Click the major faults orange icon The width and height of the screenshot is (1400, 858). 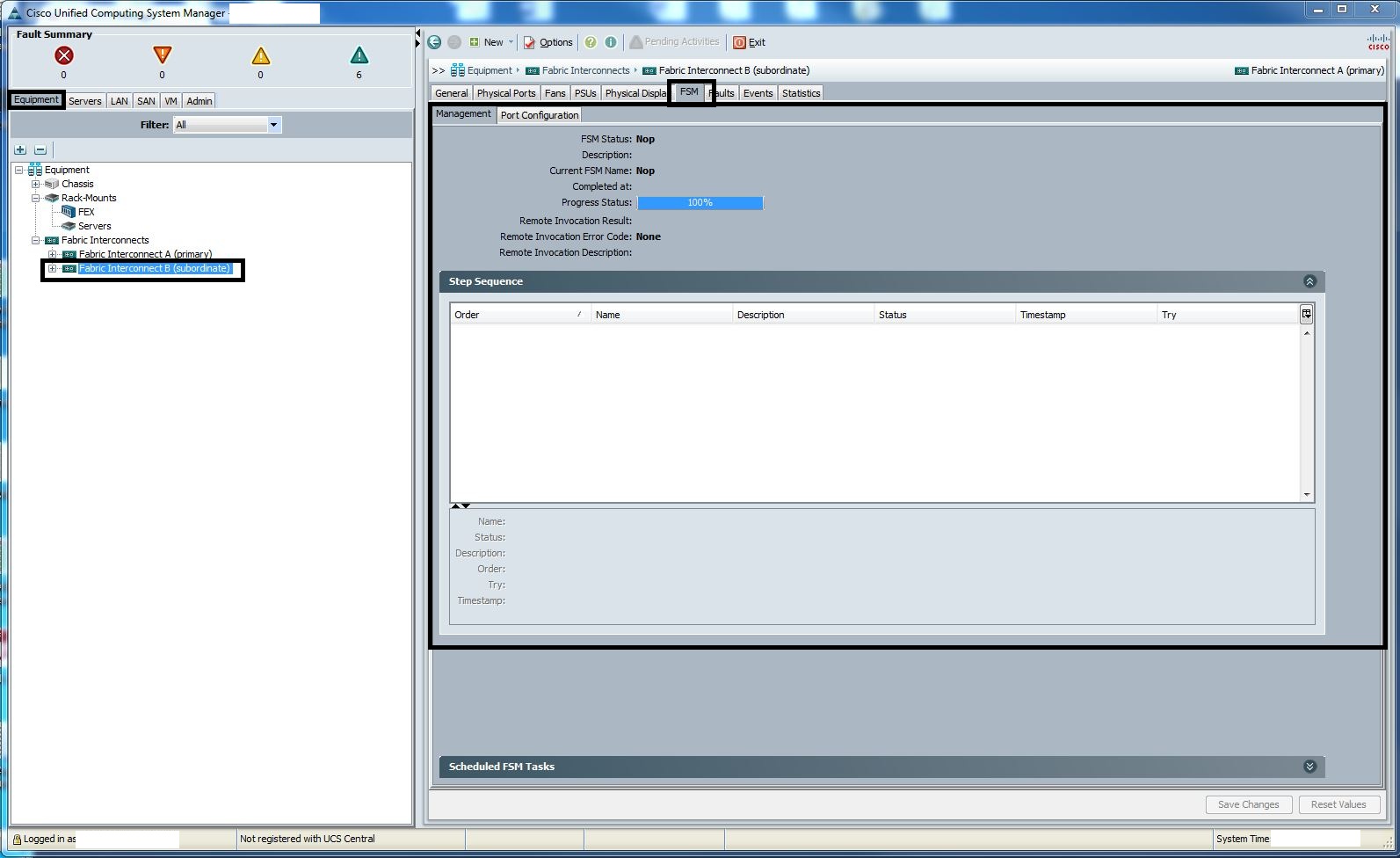pos(162,55)
